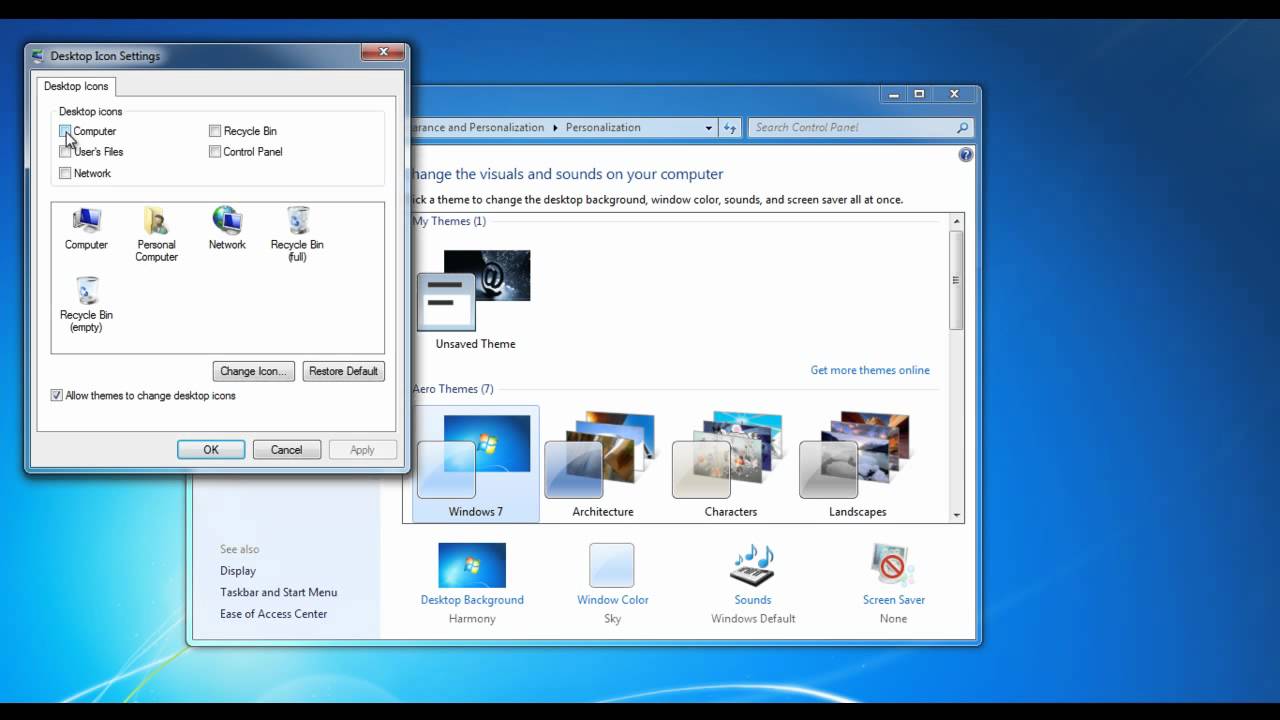The height and width of the screenshot is (720, 1280).
Task: Follow the Get more themes online link
Action: [x=869, y=369]
